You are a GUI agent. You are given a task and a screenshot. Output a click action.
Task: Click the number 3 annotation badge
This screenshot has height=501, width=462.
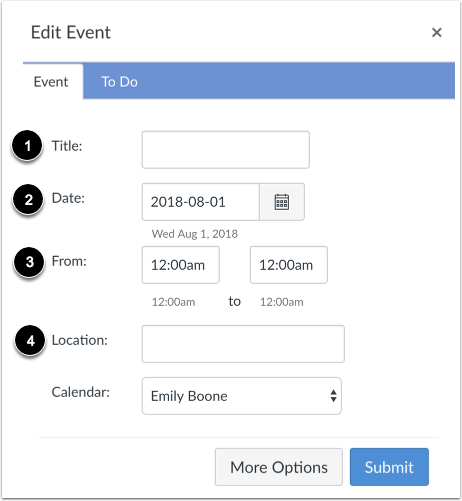(29, 262)
